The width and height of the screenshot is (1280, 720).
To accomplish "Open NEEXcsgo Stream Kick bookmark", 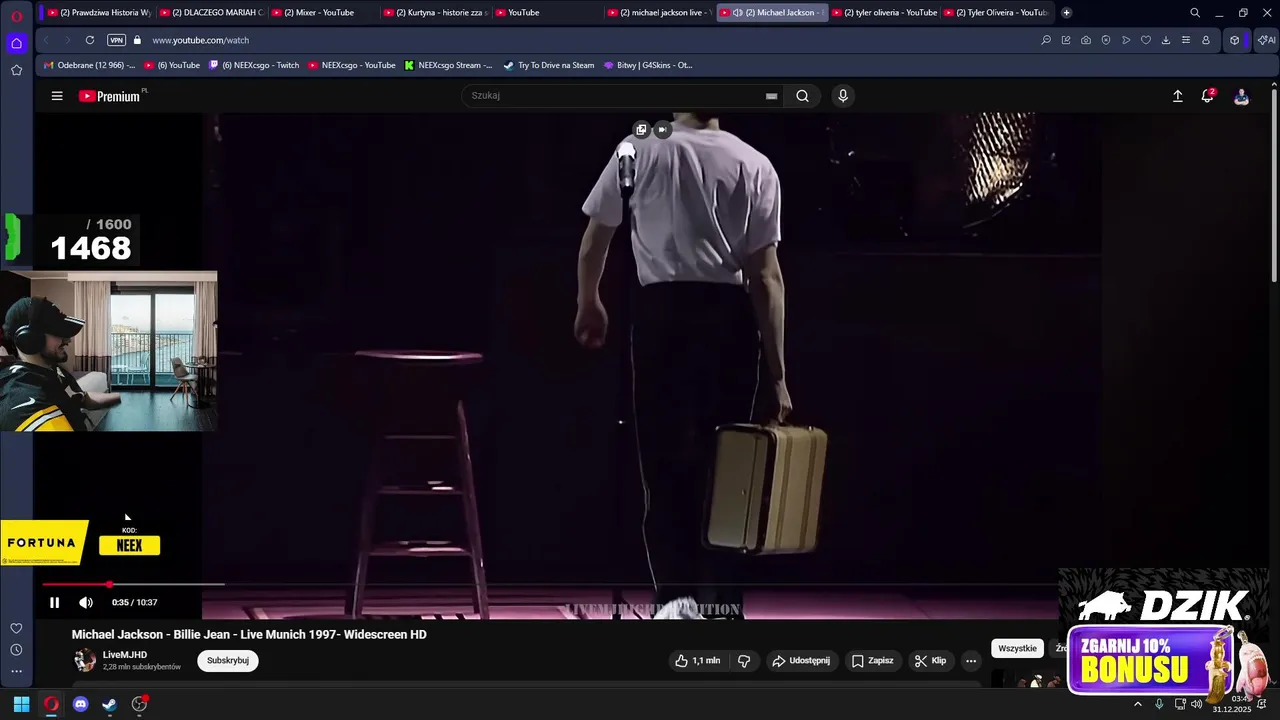I will pos(448,65).
